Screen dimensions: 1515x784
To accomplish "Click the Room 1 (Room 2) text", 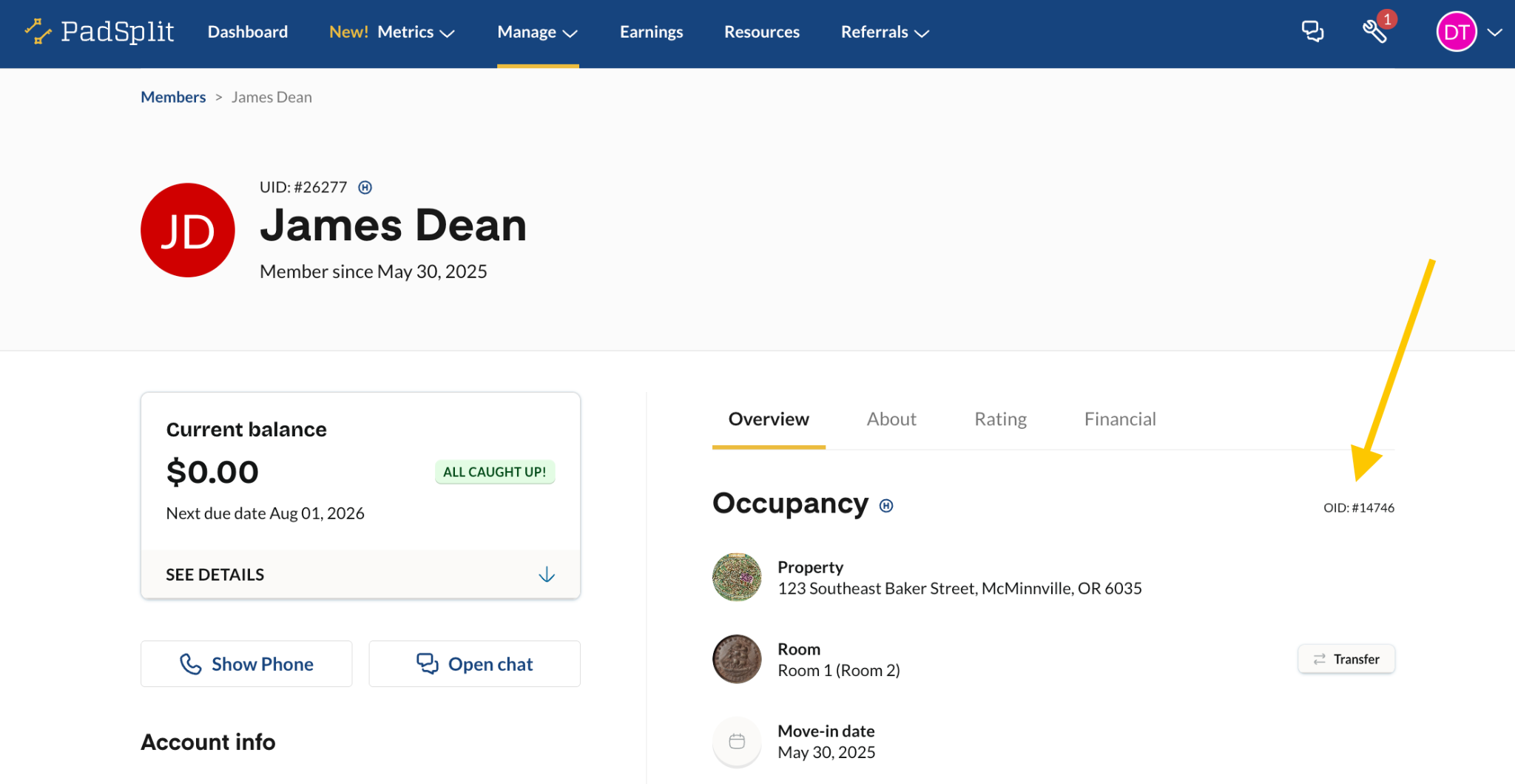I will click(x=839, y=671).
